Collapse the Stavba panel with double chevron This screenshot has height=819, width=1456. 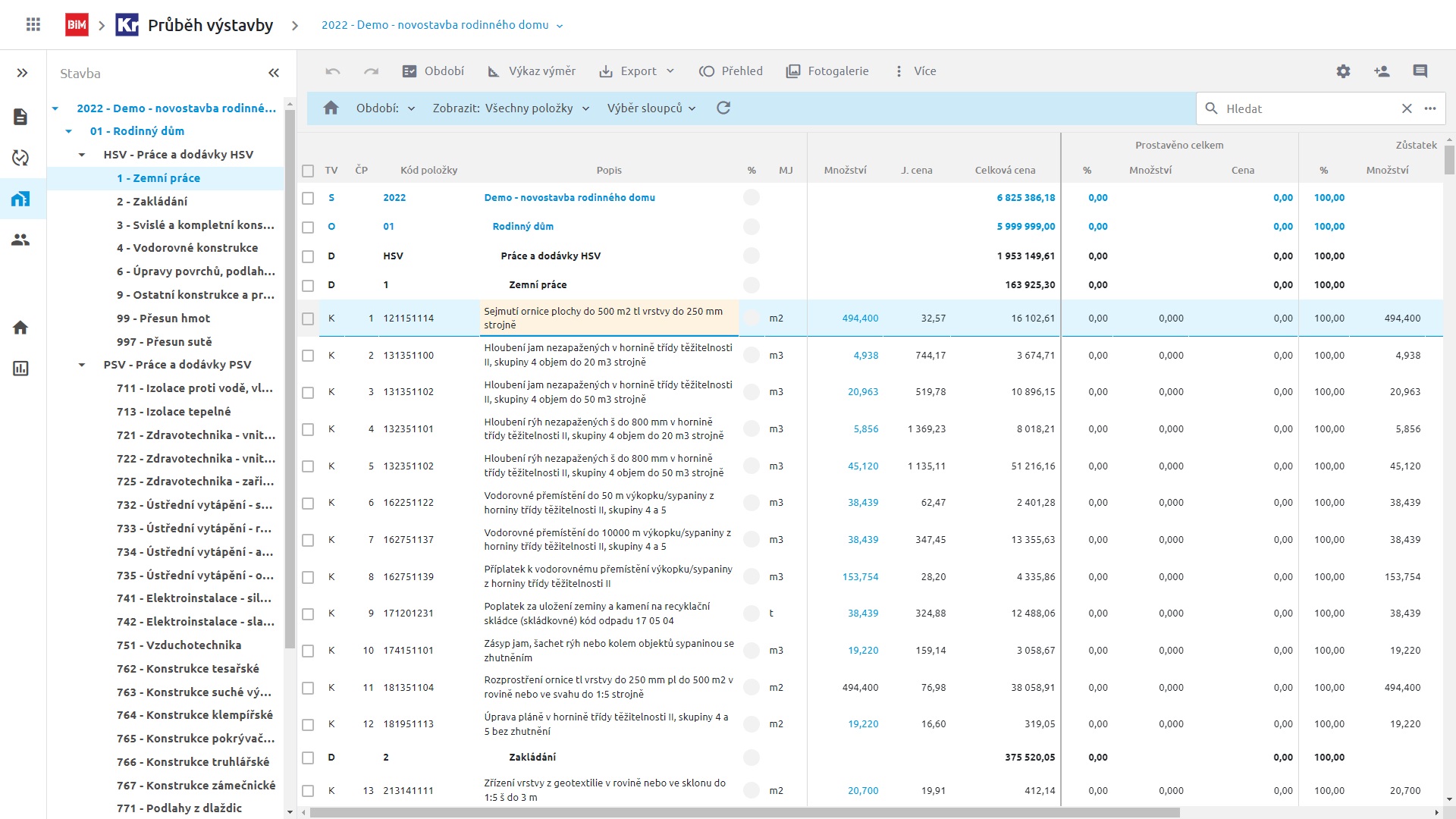[274, 74]
